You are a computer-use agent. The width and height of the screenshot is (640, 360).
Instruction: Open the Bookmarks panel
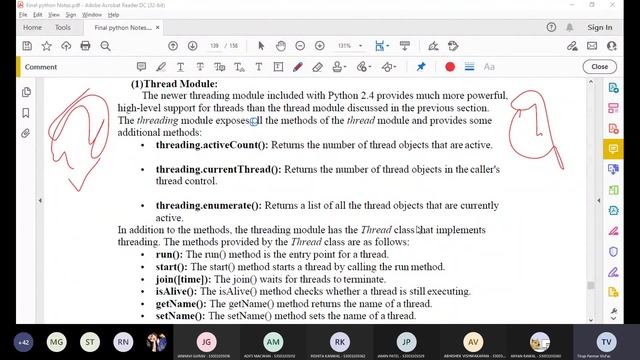[26, 113]
